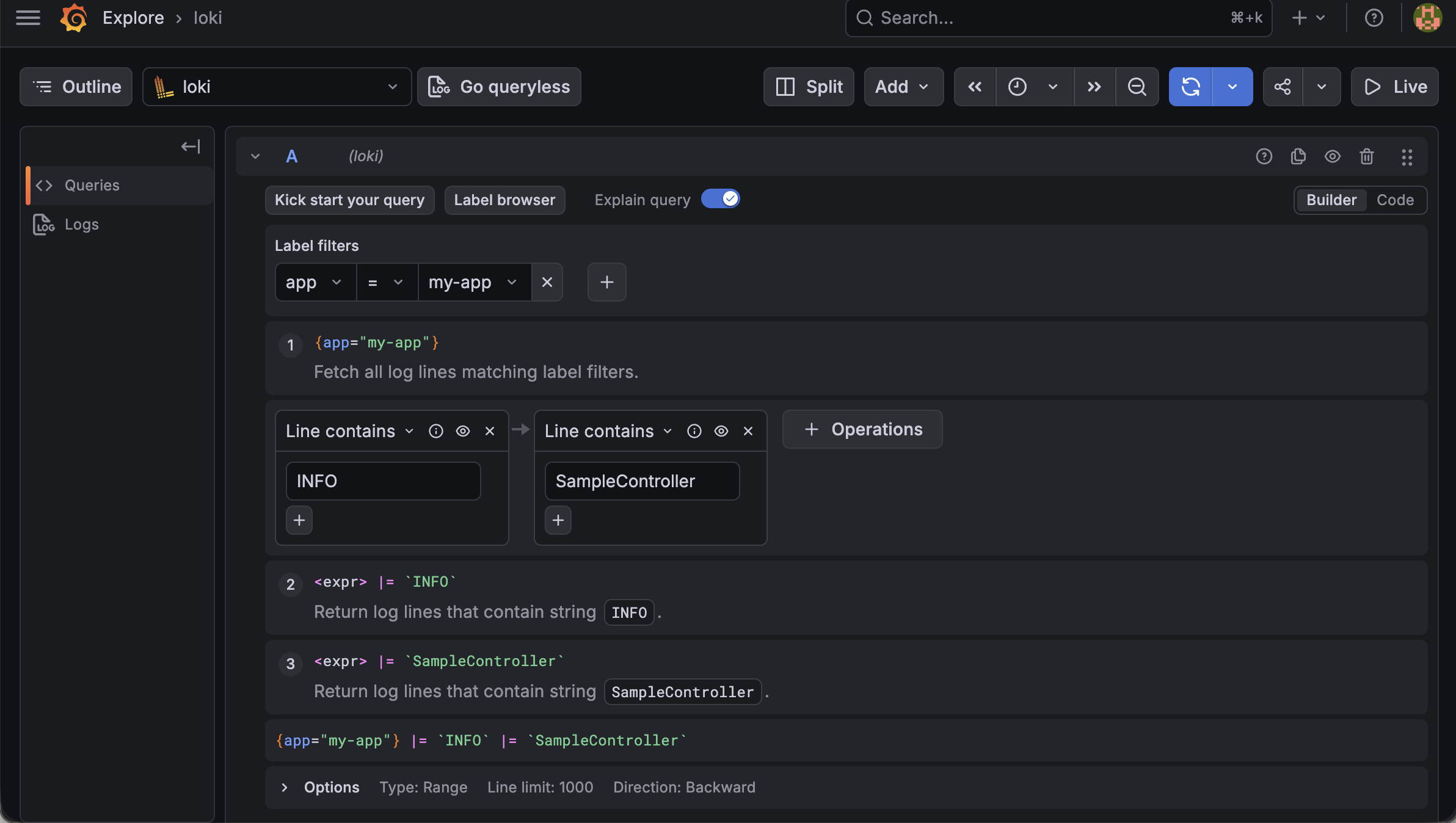This screenshot has height=823, width=1456.
Task: Show info for INFO line filter
Action: 435,431
